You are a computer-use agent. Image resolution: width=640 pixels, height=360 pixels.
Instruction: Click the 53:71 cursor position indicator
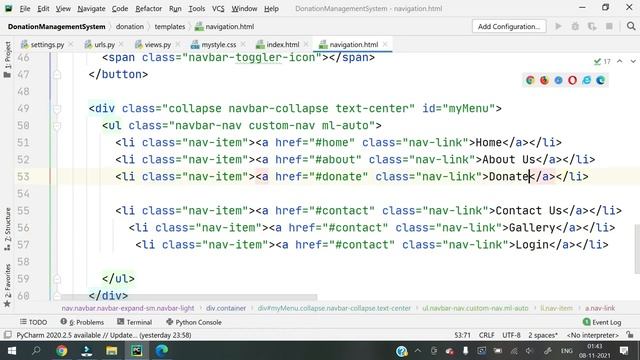coord(462,335)
